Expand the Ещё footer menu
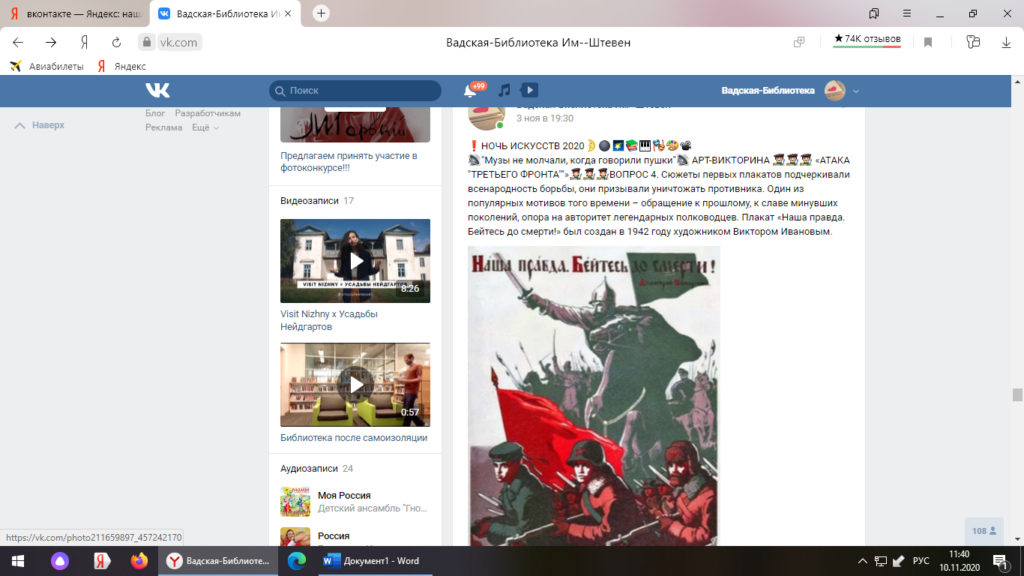 (205, 128)
